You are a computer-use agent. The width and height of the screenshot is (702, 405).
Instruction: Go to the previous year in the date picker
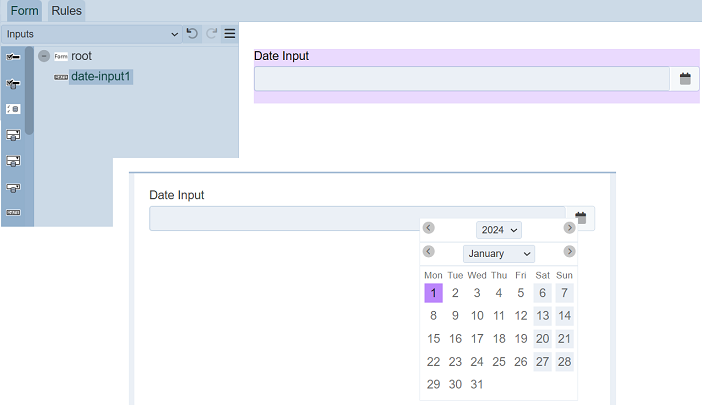coord(428,228)
